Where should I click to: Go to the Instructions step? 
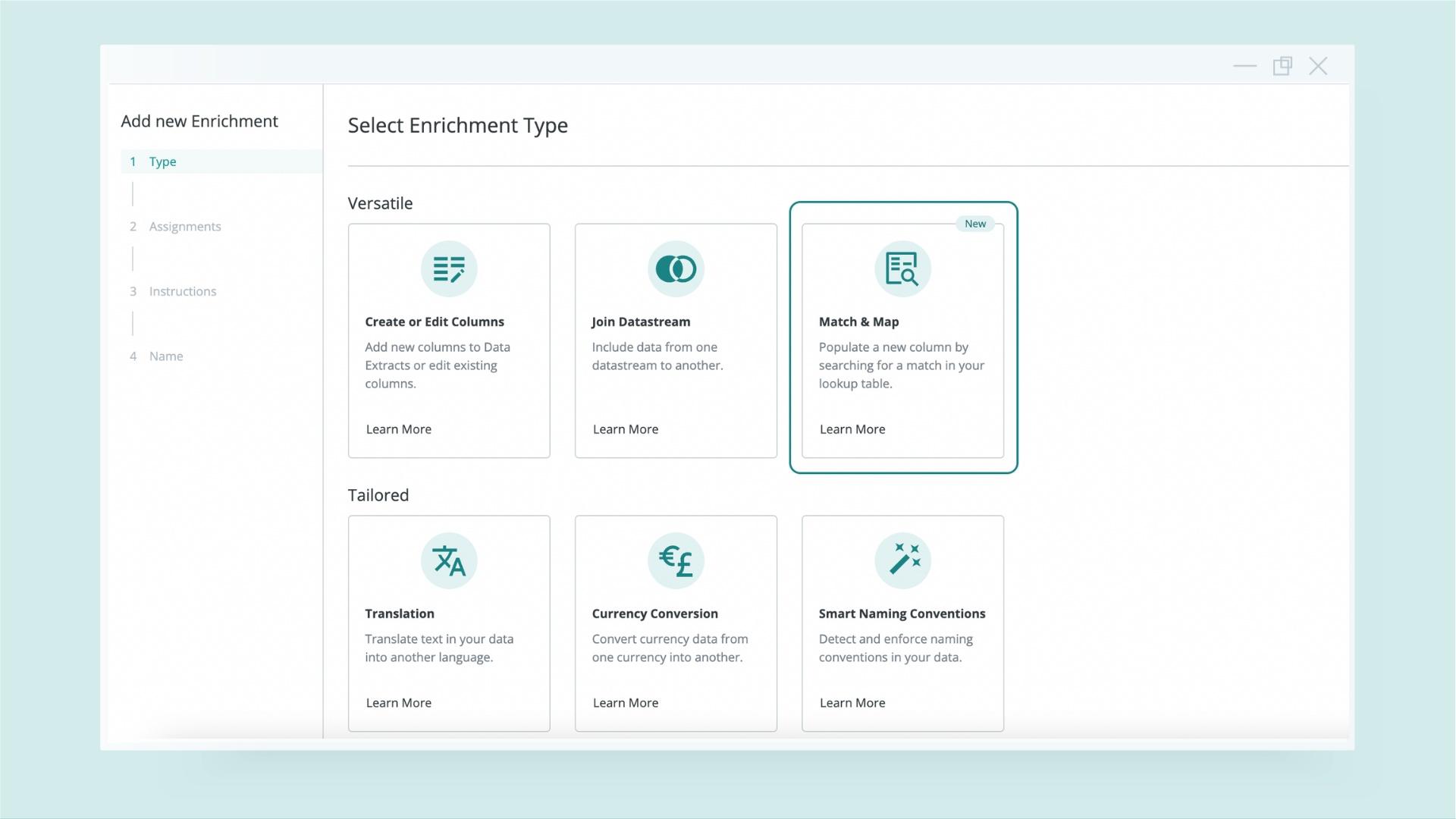pyautogui.click(x=182, y=291)
